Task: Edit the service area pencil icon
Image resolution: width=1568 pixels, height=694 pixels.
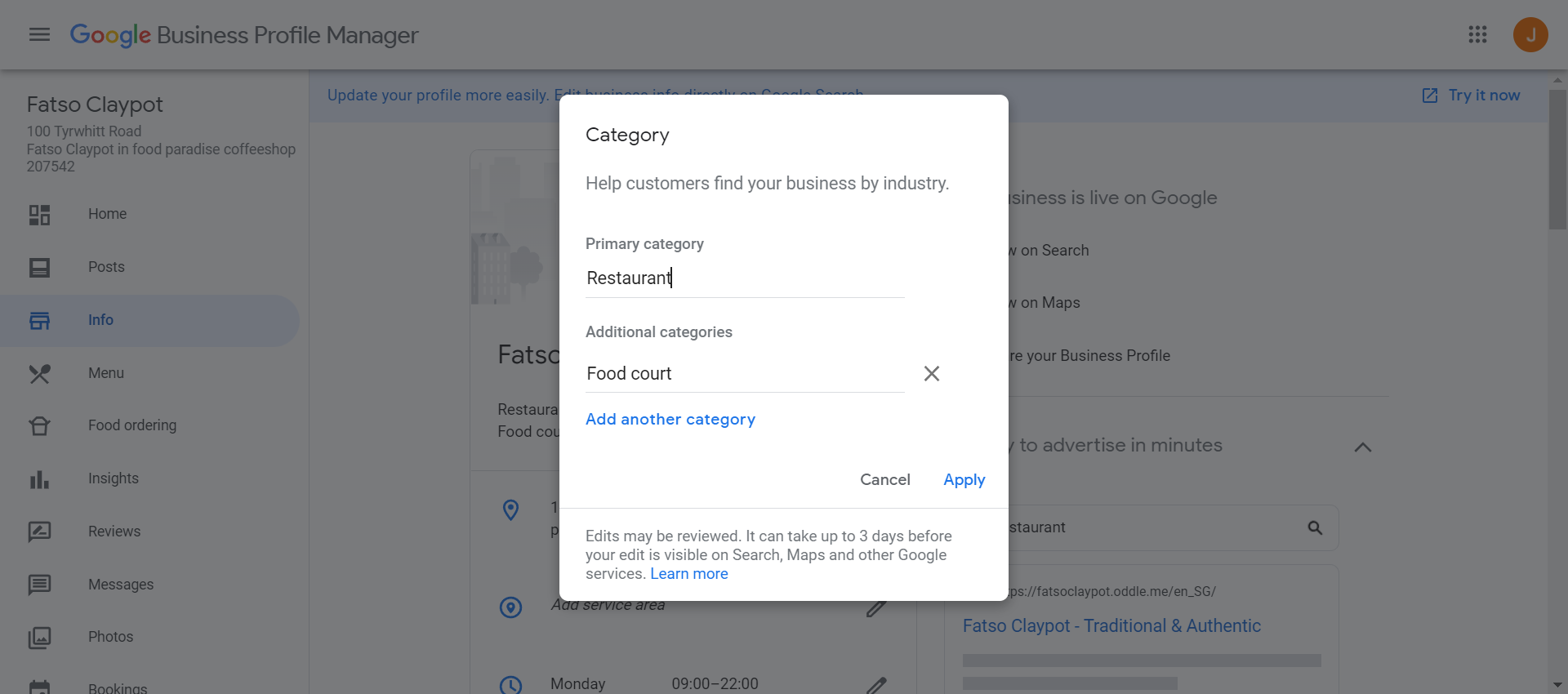Action: coord(876,607)
